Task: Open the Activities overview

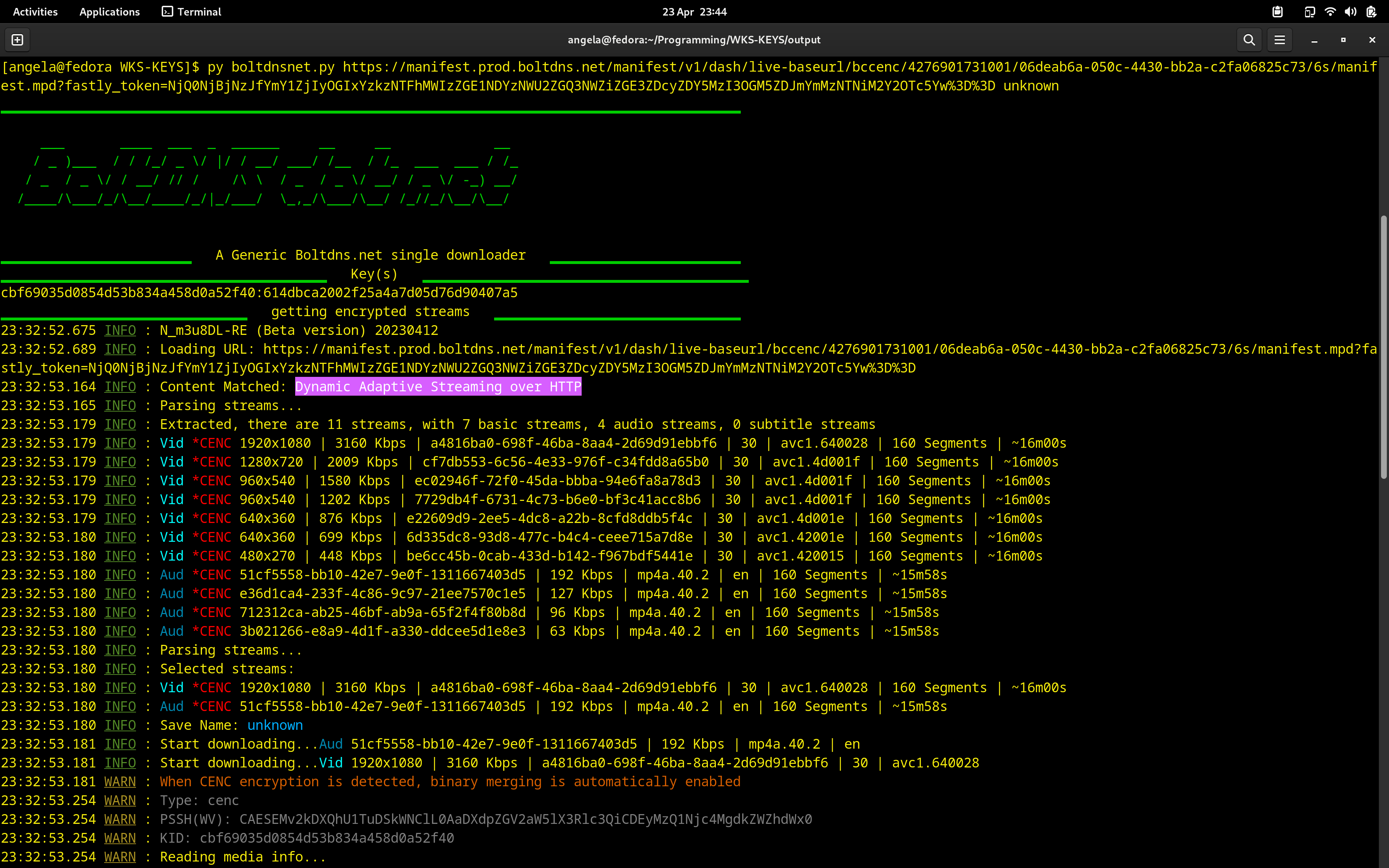Action: pyautogui.click(x=35, y=12)
